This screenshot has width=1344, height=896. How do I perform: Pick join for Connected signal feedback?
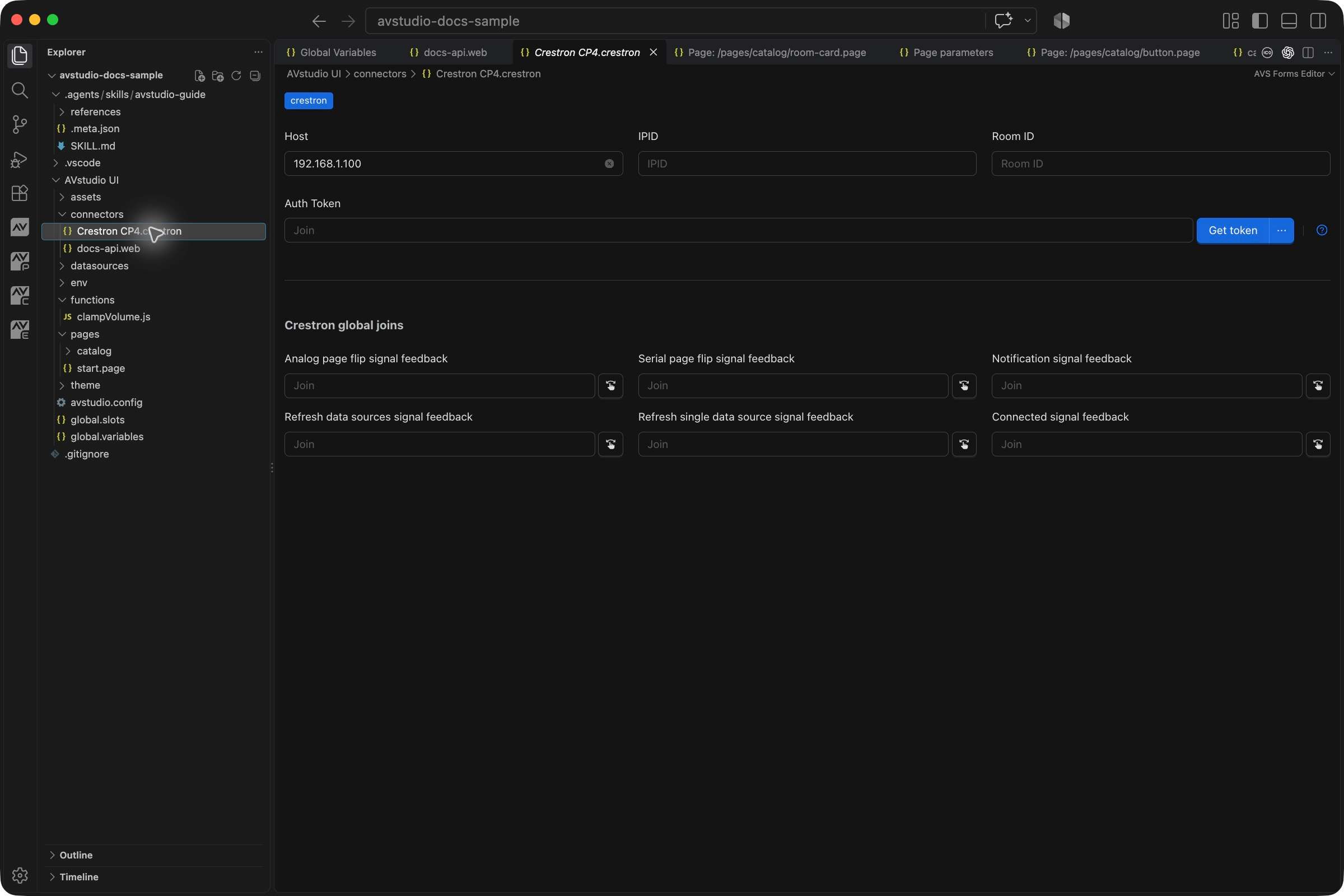[x=1318, y=444]
